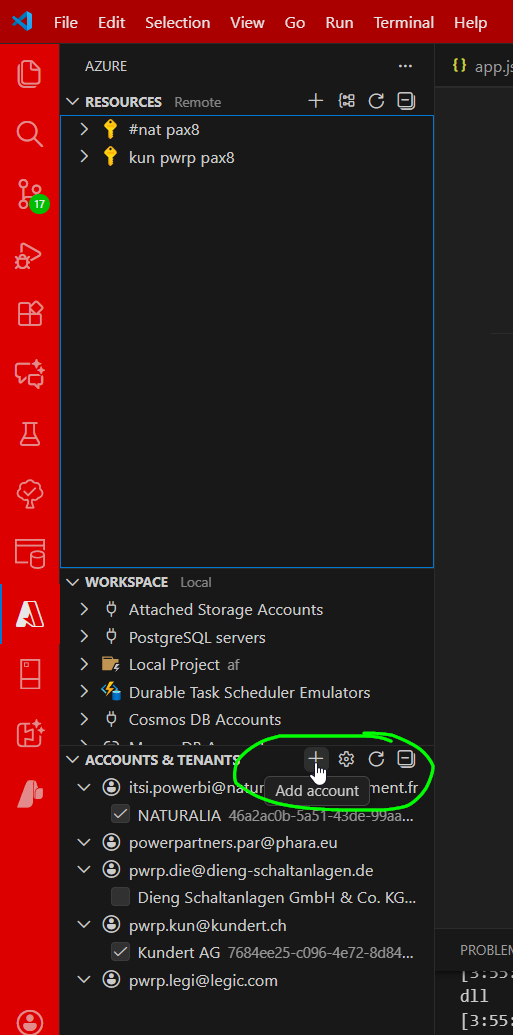
Task: Open the database window icon view
Action: point(29,554)
